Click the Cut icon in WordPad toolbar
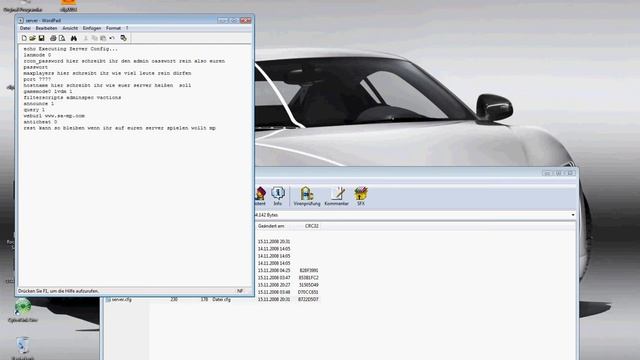Viewport: 640px width, 360px height. [86, 38]
